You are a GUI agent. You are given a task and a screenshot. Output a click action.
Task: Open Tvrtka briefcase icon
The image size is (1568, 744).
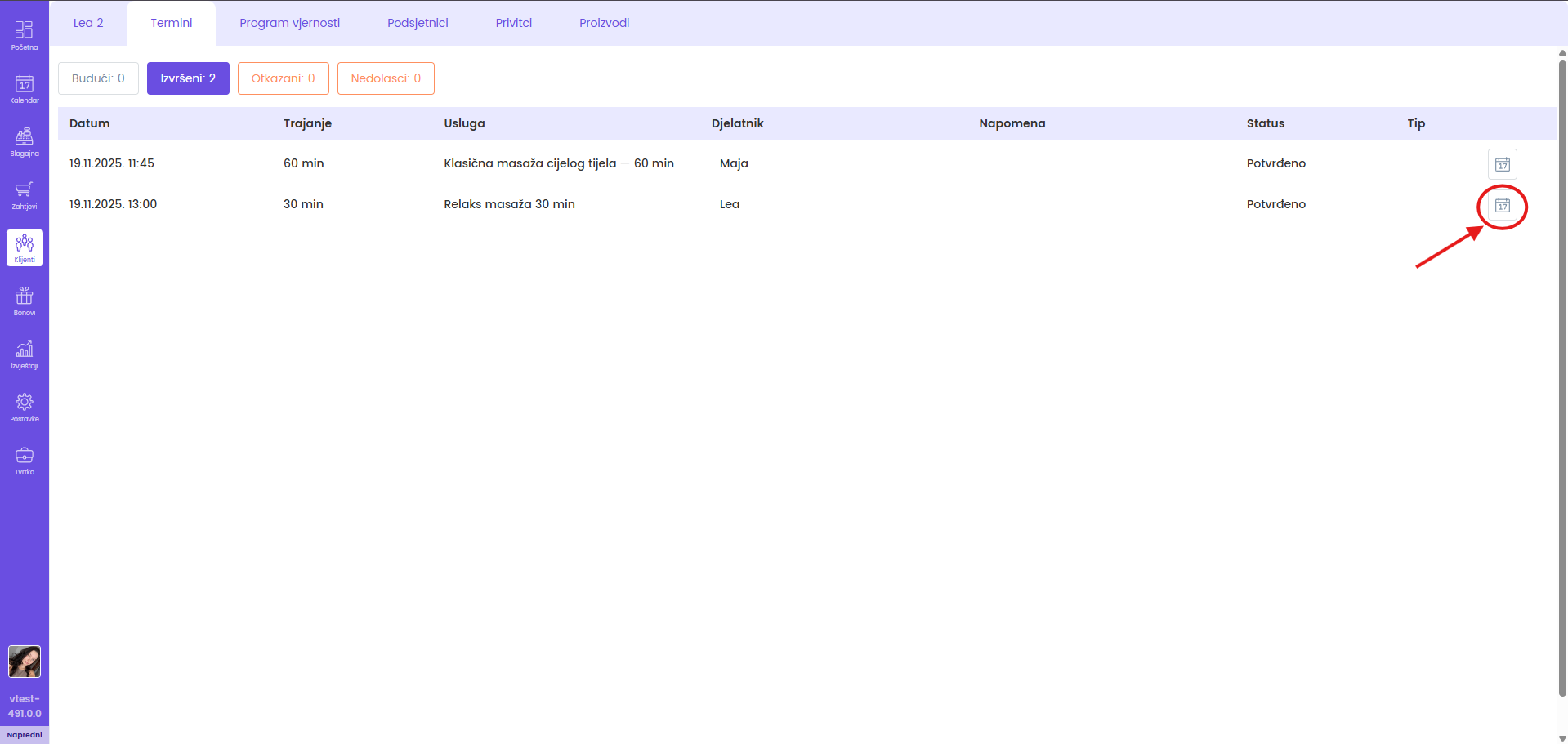click(x=25, y=460)
